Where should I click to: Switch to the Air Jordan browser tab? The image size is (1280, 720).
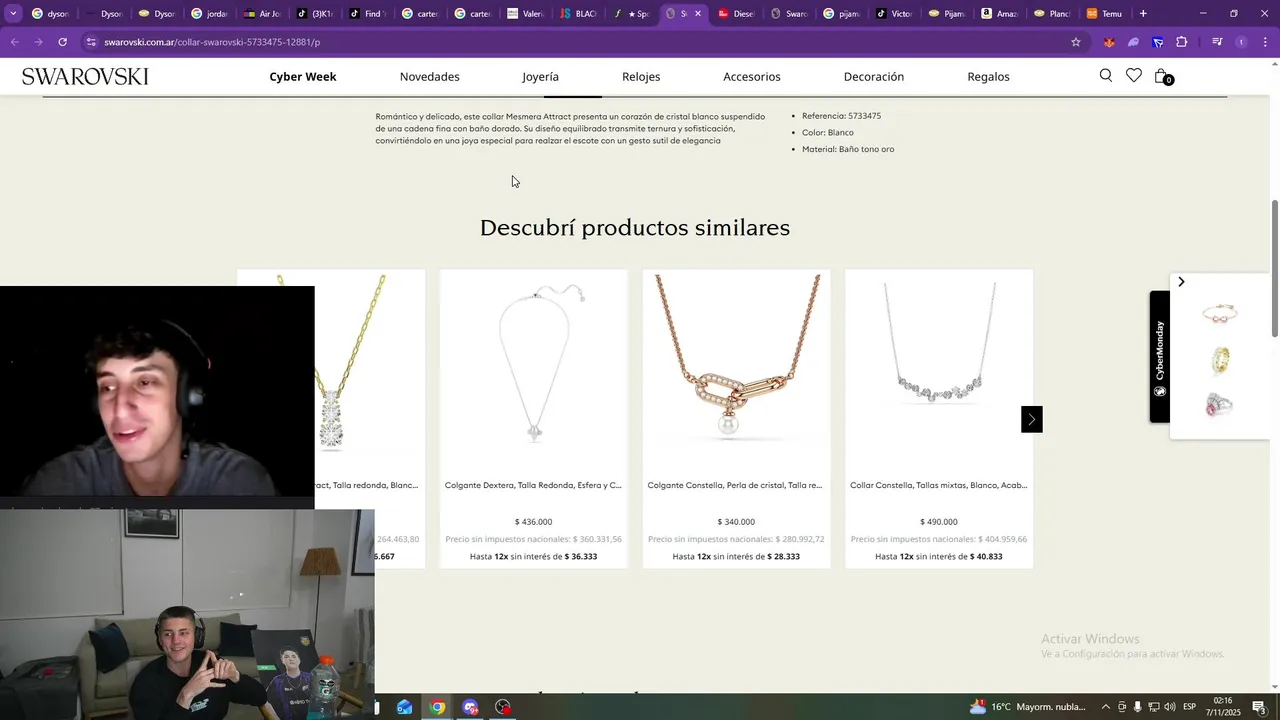tap(262, 14)
